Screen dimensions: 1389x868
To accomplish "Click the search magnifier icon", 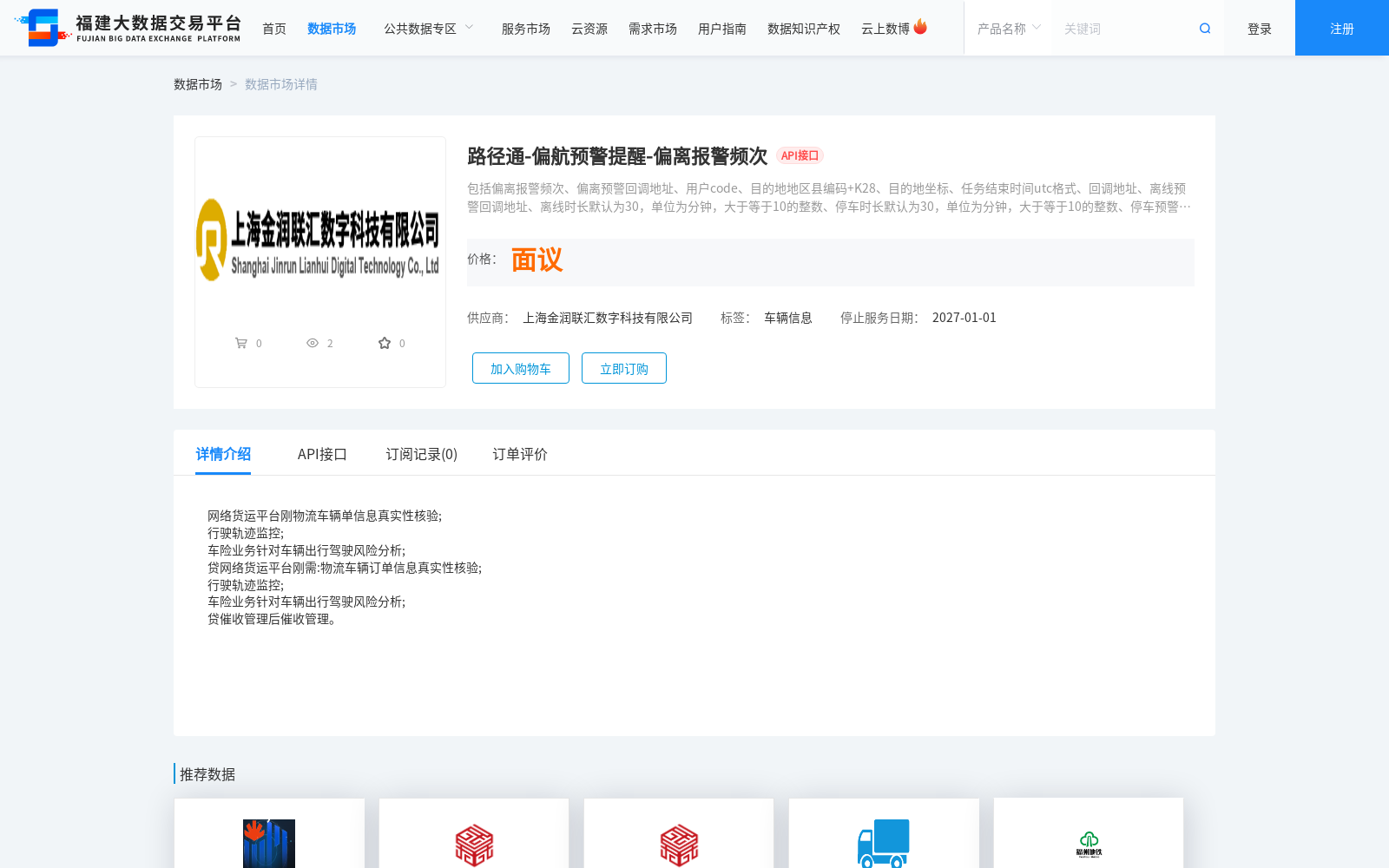I will tap(1205, 29).
